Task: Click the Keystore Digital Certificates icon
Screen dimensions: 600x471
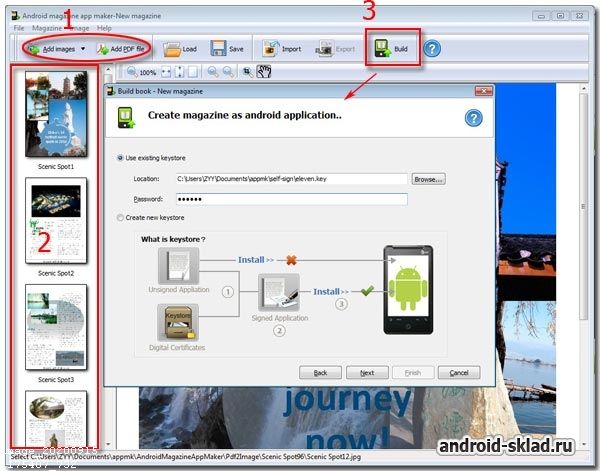Action: tap(178, 322)
